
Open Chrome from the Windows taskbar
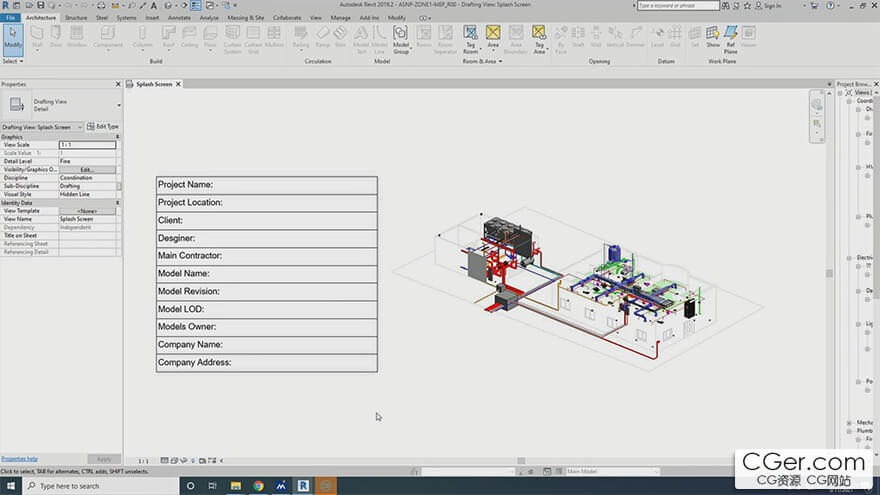coord(258,486)
